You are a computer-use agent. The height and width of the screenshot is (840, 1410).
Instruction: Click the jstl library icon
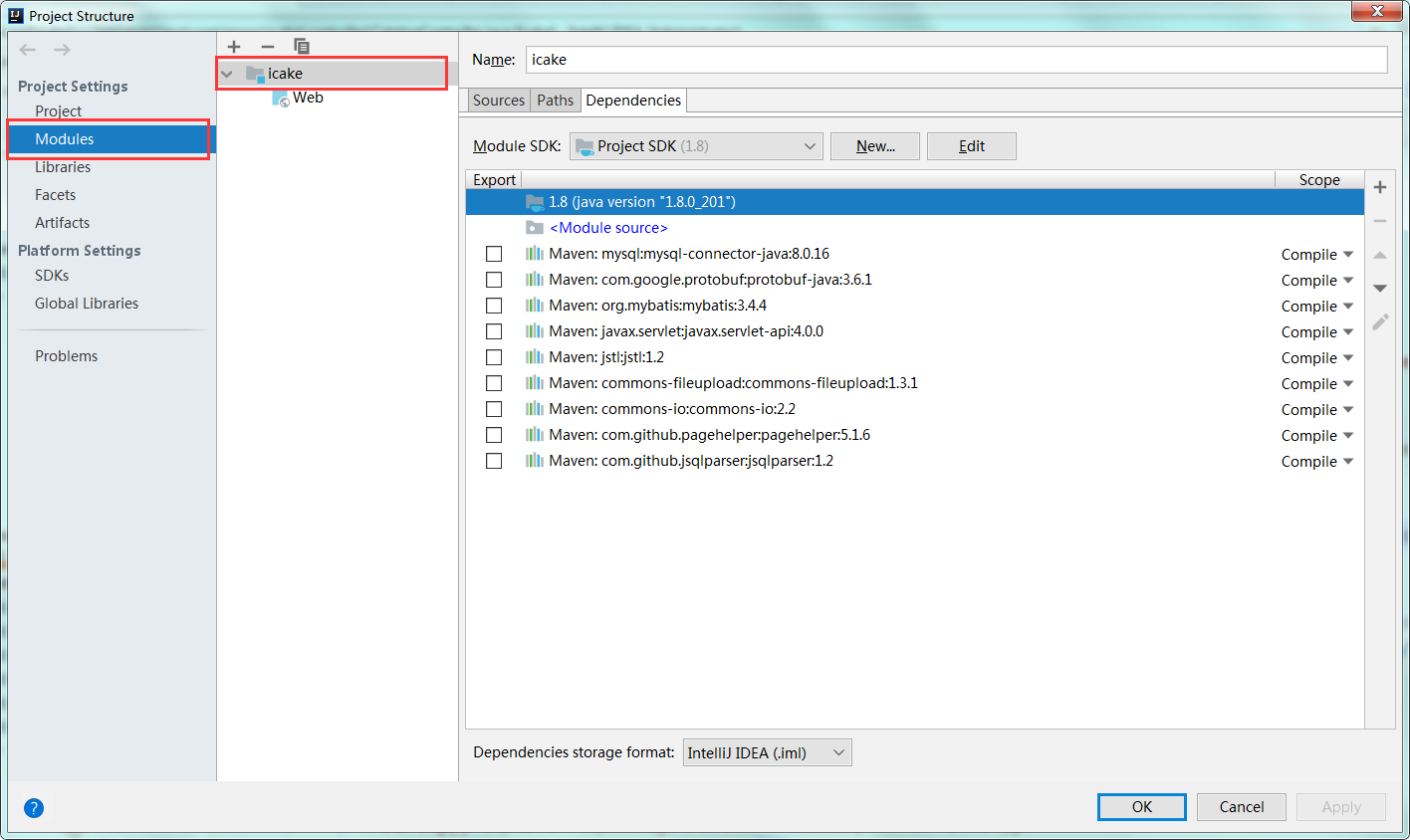(x=535, y=357)
